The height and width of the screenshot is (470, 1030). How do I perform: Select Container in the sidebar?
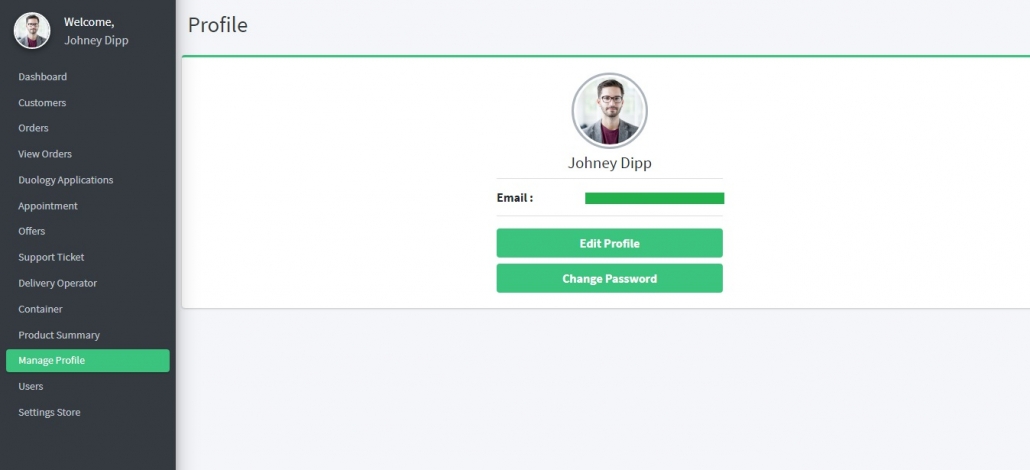click(x=40, y=309)
